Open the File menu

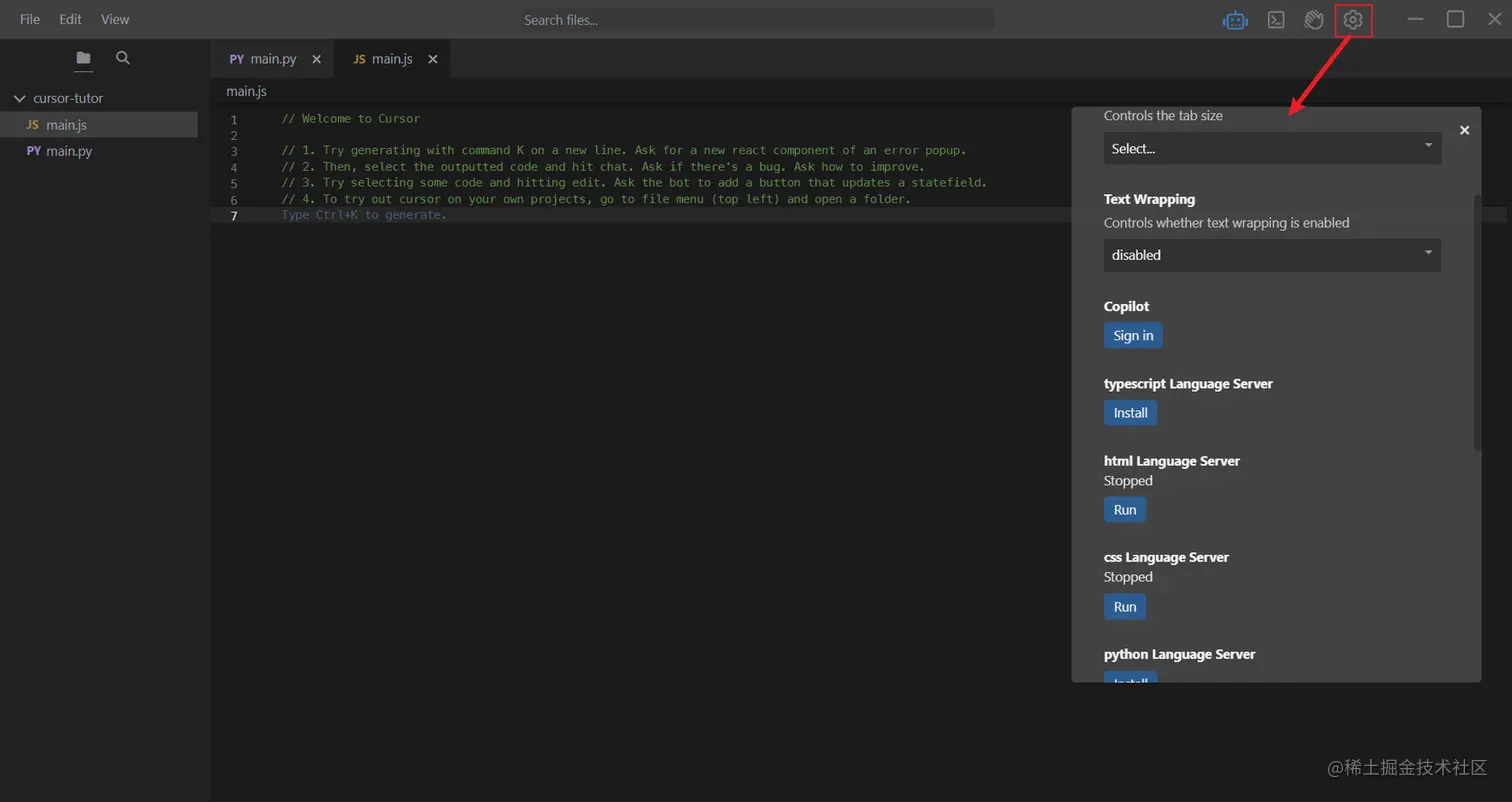click(x=30, y=19)
